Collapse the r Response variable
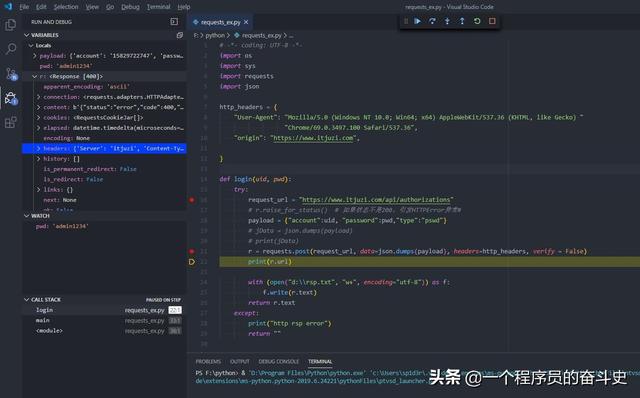Viewport: 640px width, 398px height. click(35, 76)
